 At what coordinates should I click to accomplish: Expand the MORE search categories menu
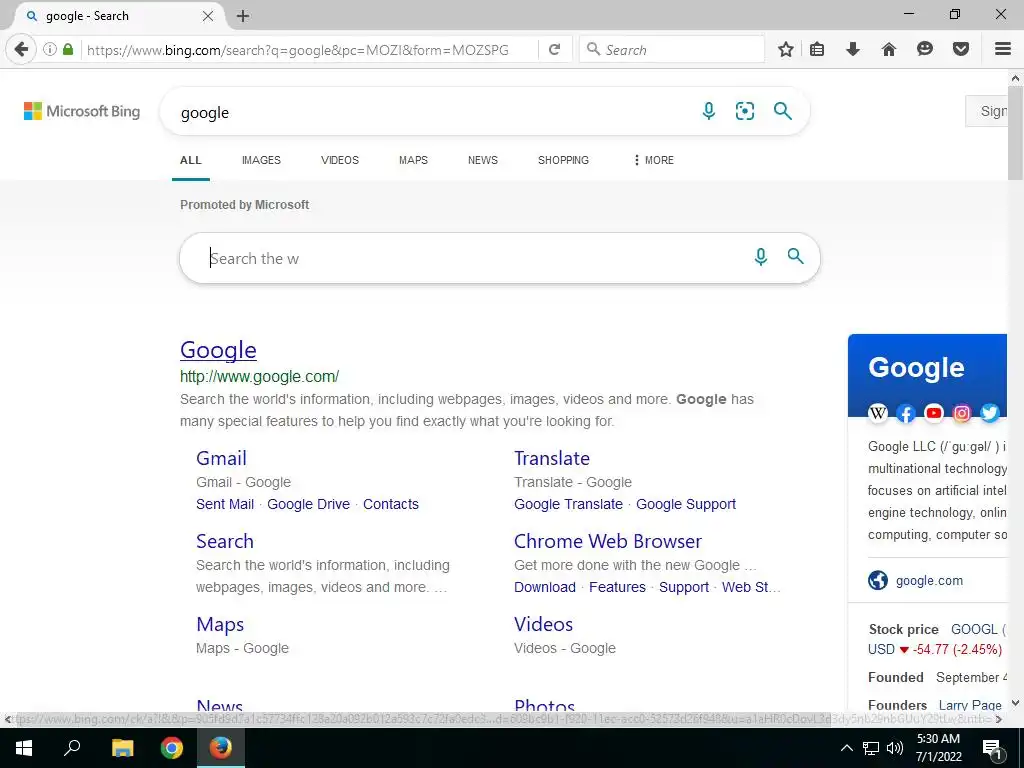[654, 160]
